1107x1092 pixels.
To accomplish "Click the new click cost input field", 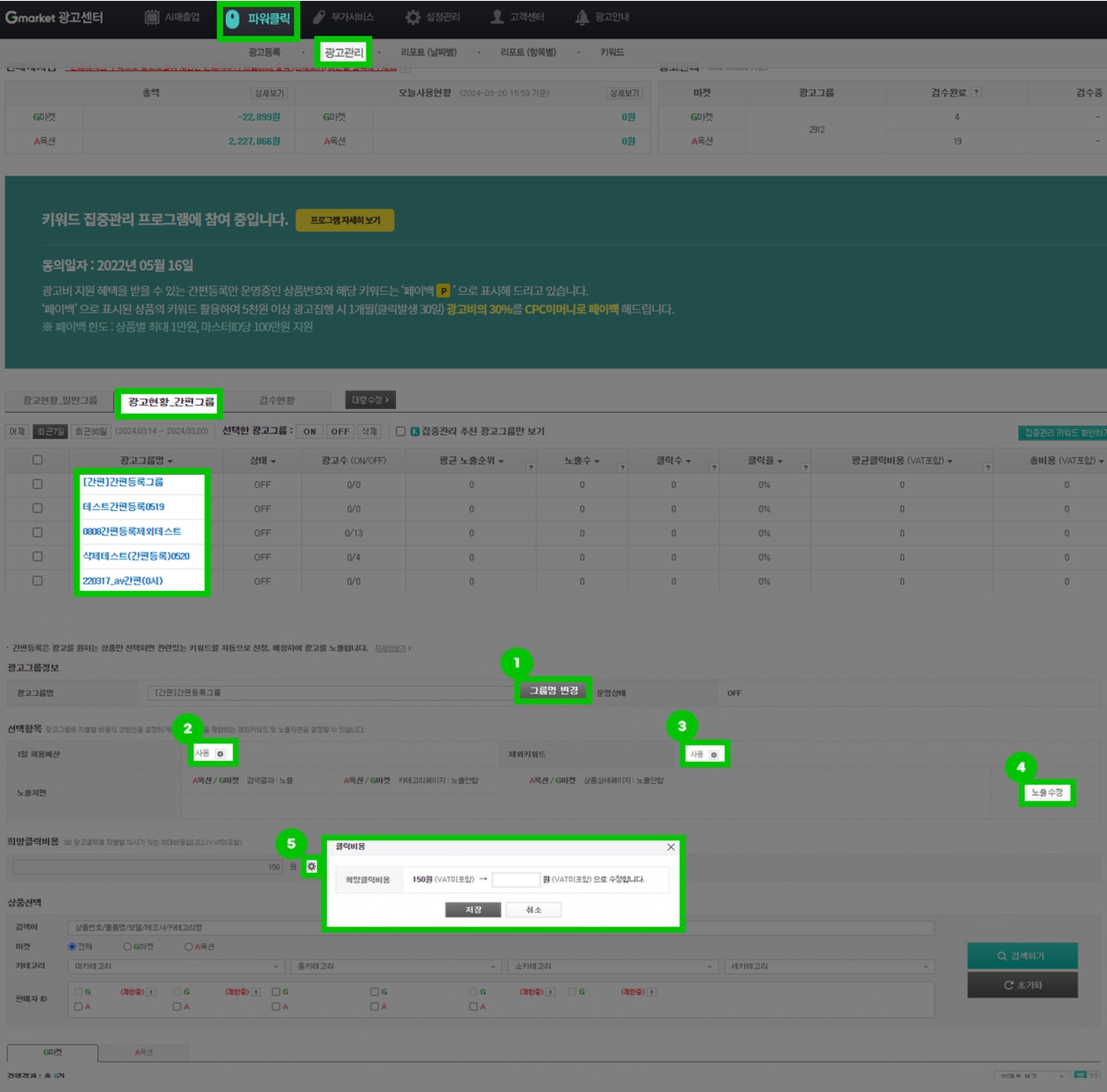I will pyautogui.click(x=516, y=879).
